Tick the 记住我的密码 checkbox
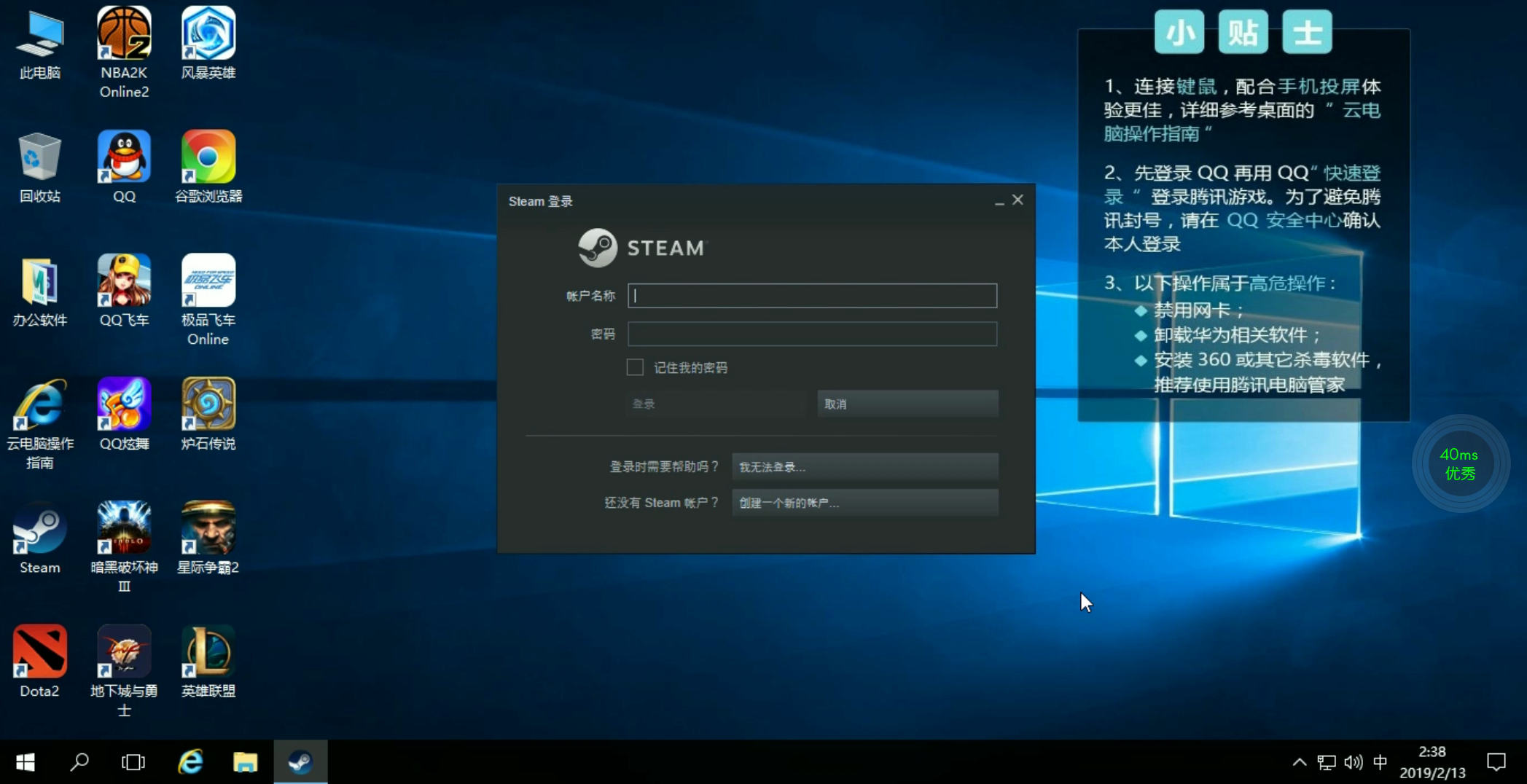This screenshot has width=1527, height=784. pos(635,367)
